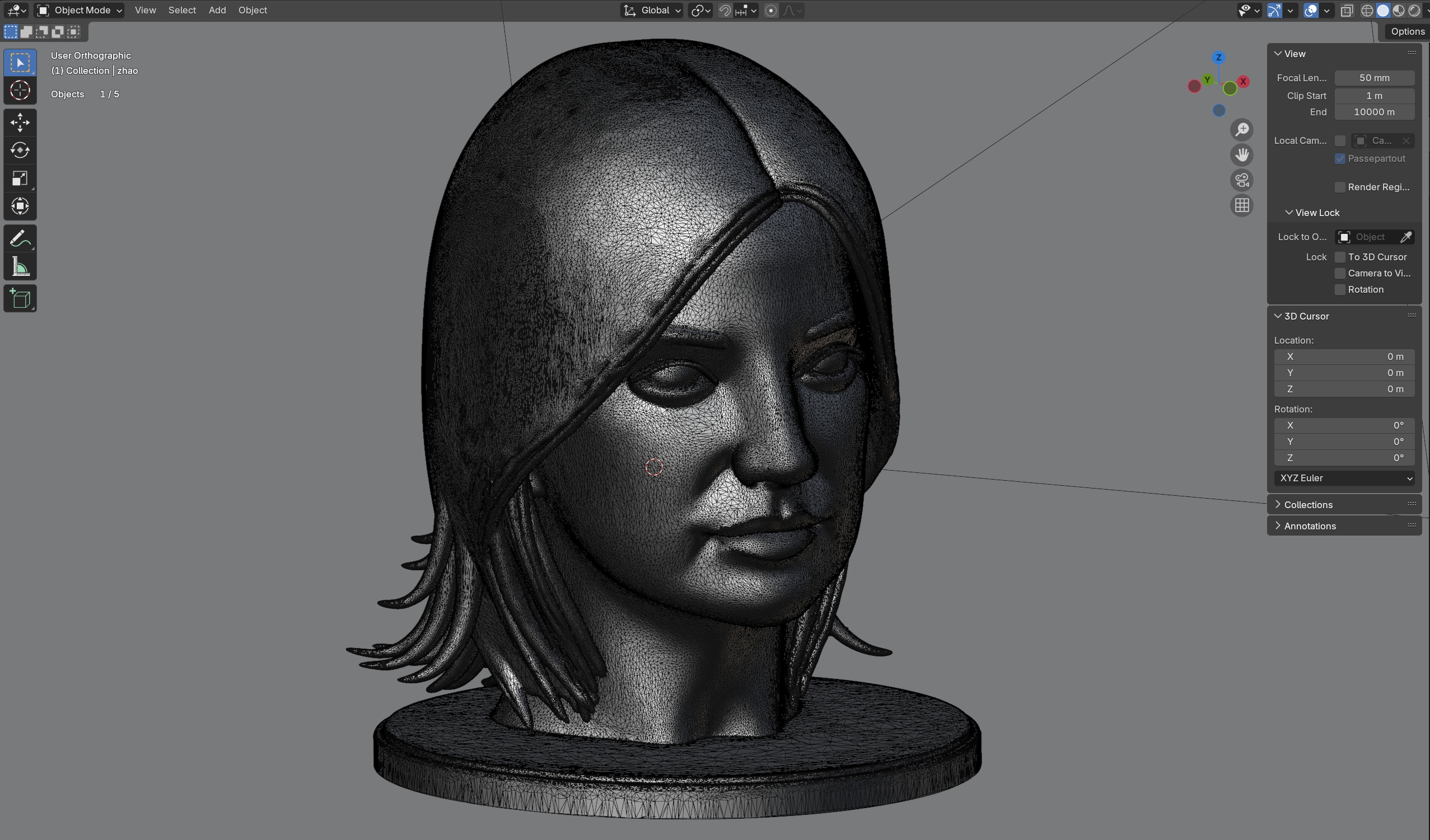
Task: Open the XYZ Euler rotation mode dropdown
Action: pyautogui.click(x=1344, y=478)
